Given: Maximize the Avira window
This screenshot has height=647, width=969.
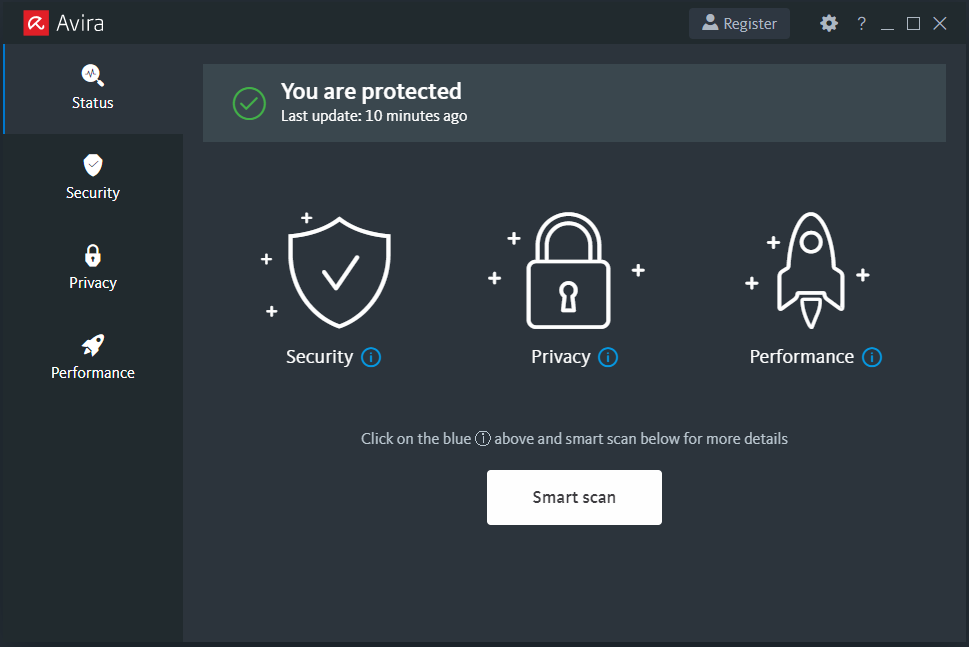Looking at the screenshot, I should coord(913,23).
